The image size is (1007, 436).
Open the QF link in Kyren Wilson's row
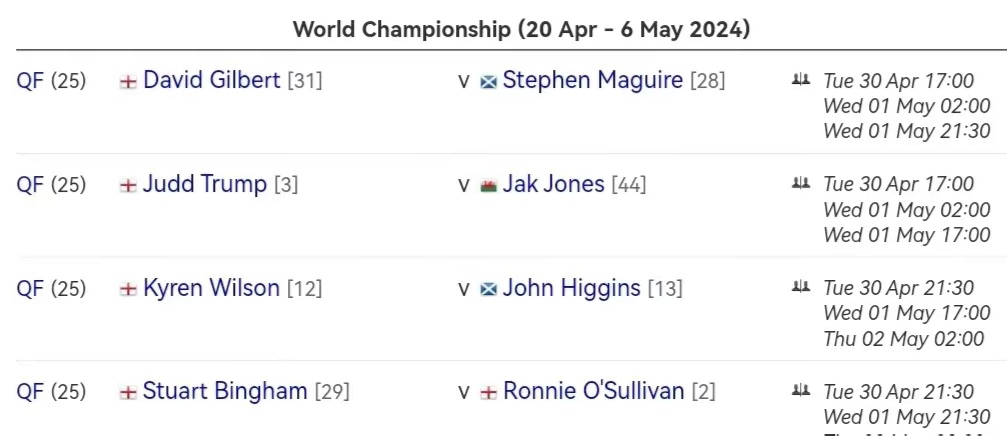coord(31,289)
